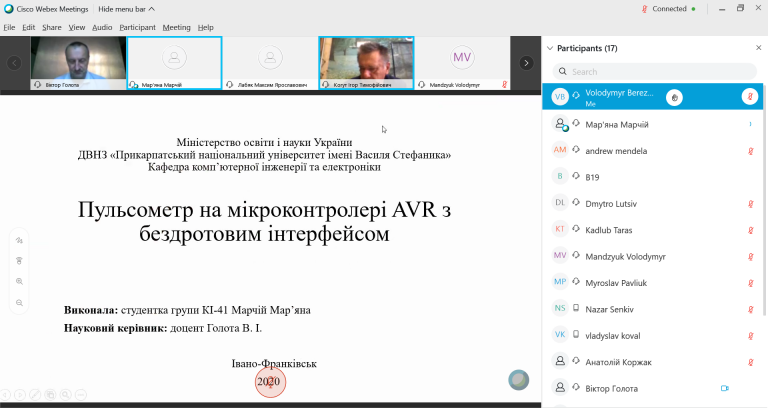Click the video camera icon for Віктор Голота

pyautogui.click(x=725, y=388)
